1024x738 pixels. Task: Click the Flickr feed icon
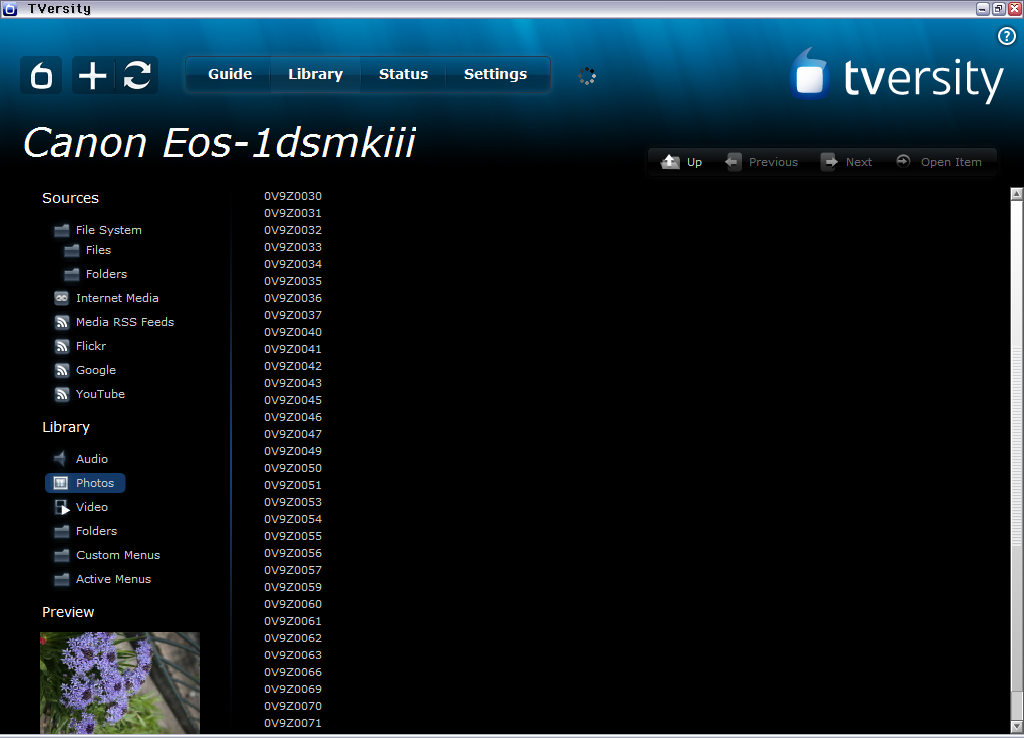[x=61, y=346]
